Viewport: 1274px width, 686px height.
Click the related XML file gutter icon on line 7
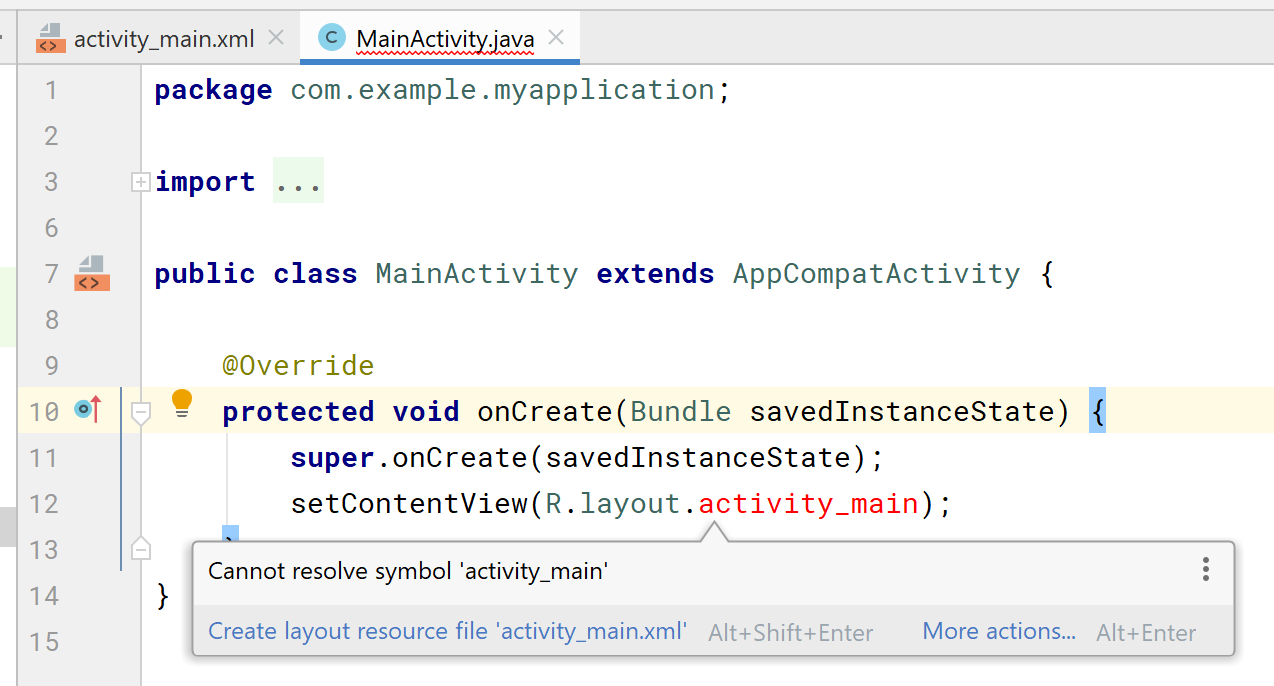92,273
